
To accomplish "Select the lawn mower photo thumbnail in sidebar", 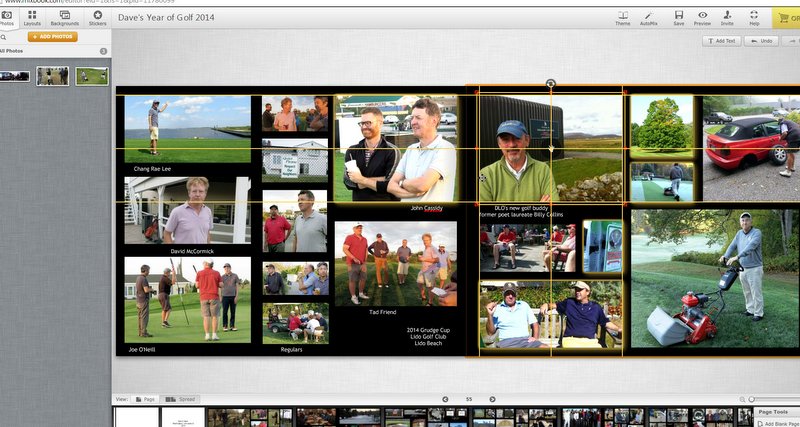I will [x=92, y=76].
